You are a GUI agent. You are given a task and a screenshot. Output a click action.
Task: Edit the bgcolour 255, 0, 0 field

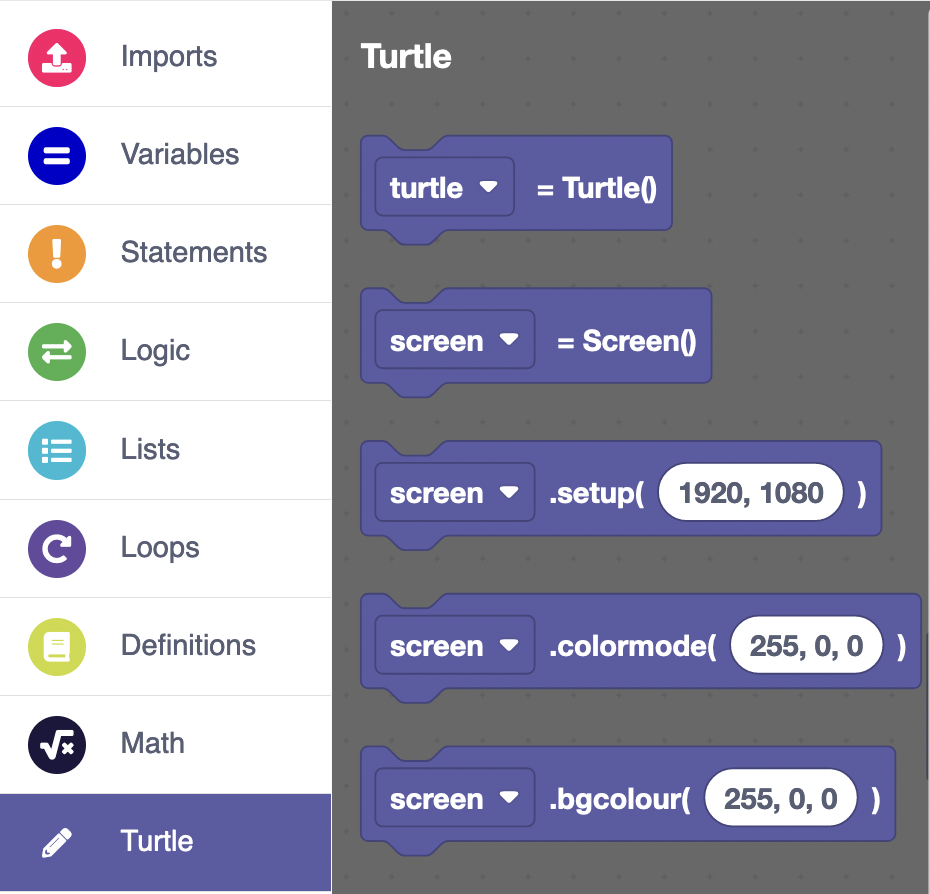pyautogui.click(x=780, y=799)
